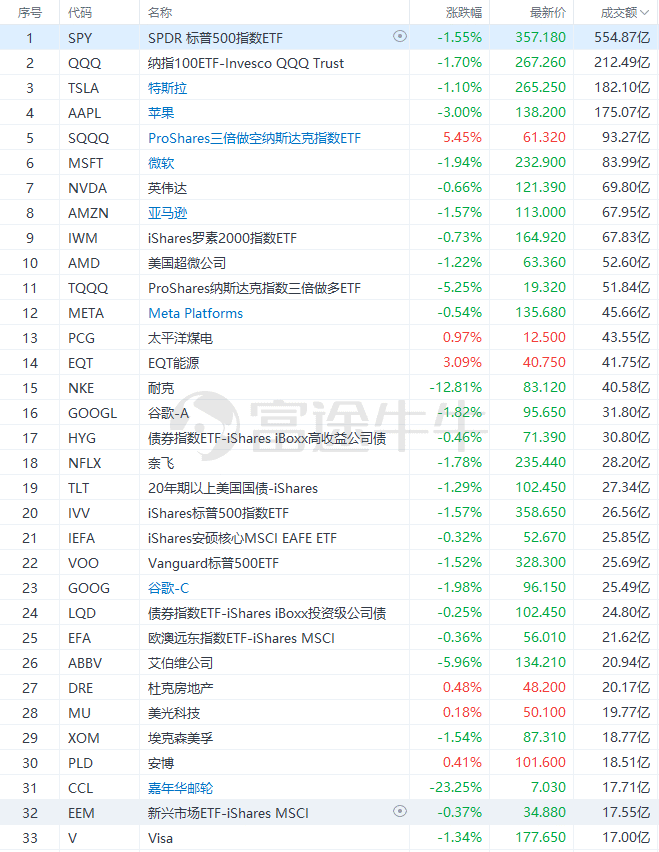Select the META ticker code
Screen dimensions: 659x852
pos(86,313)
